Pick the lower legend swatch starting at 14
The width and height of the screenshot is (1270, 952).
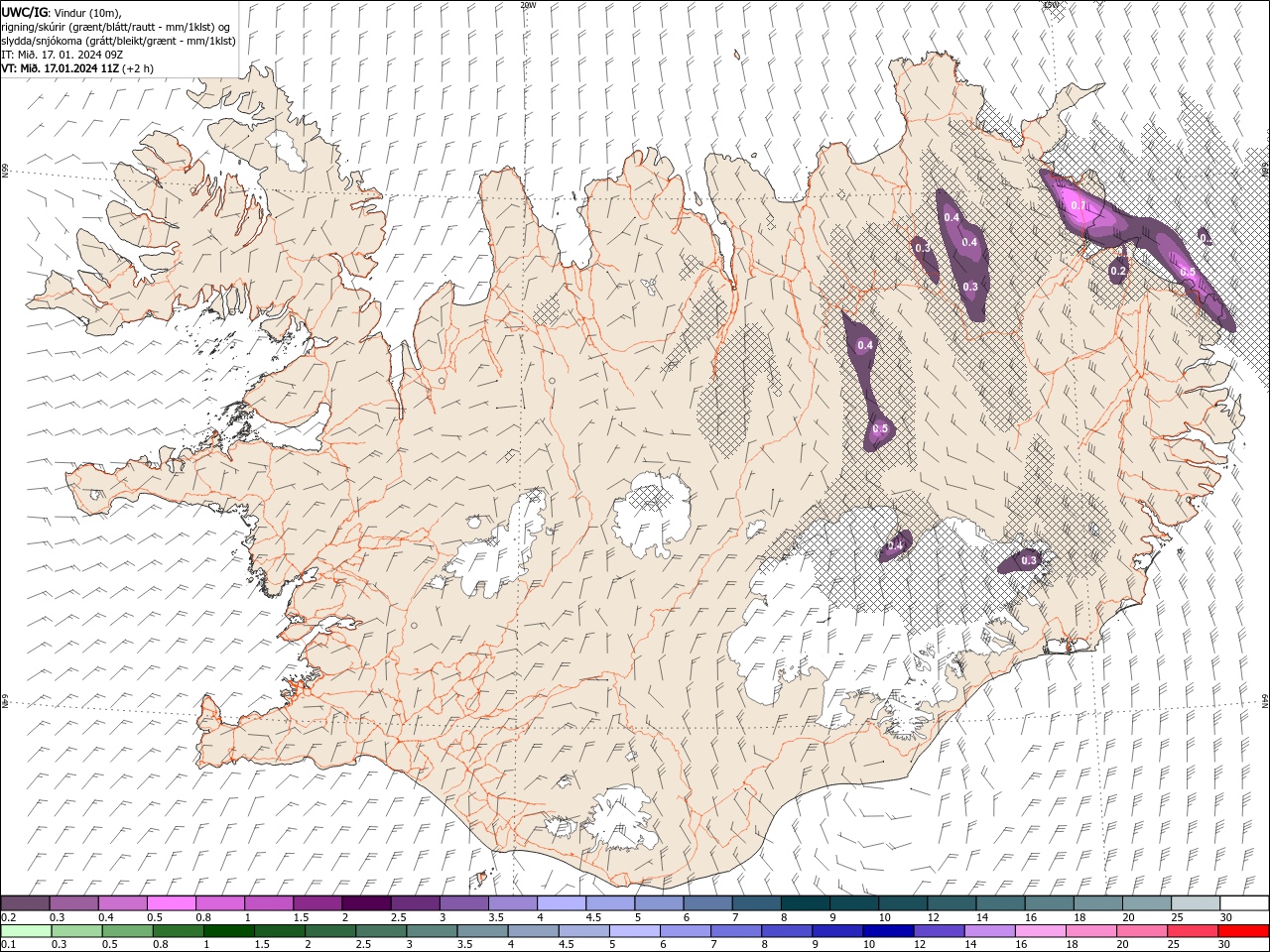989,931
